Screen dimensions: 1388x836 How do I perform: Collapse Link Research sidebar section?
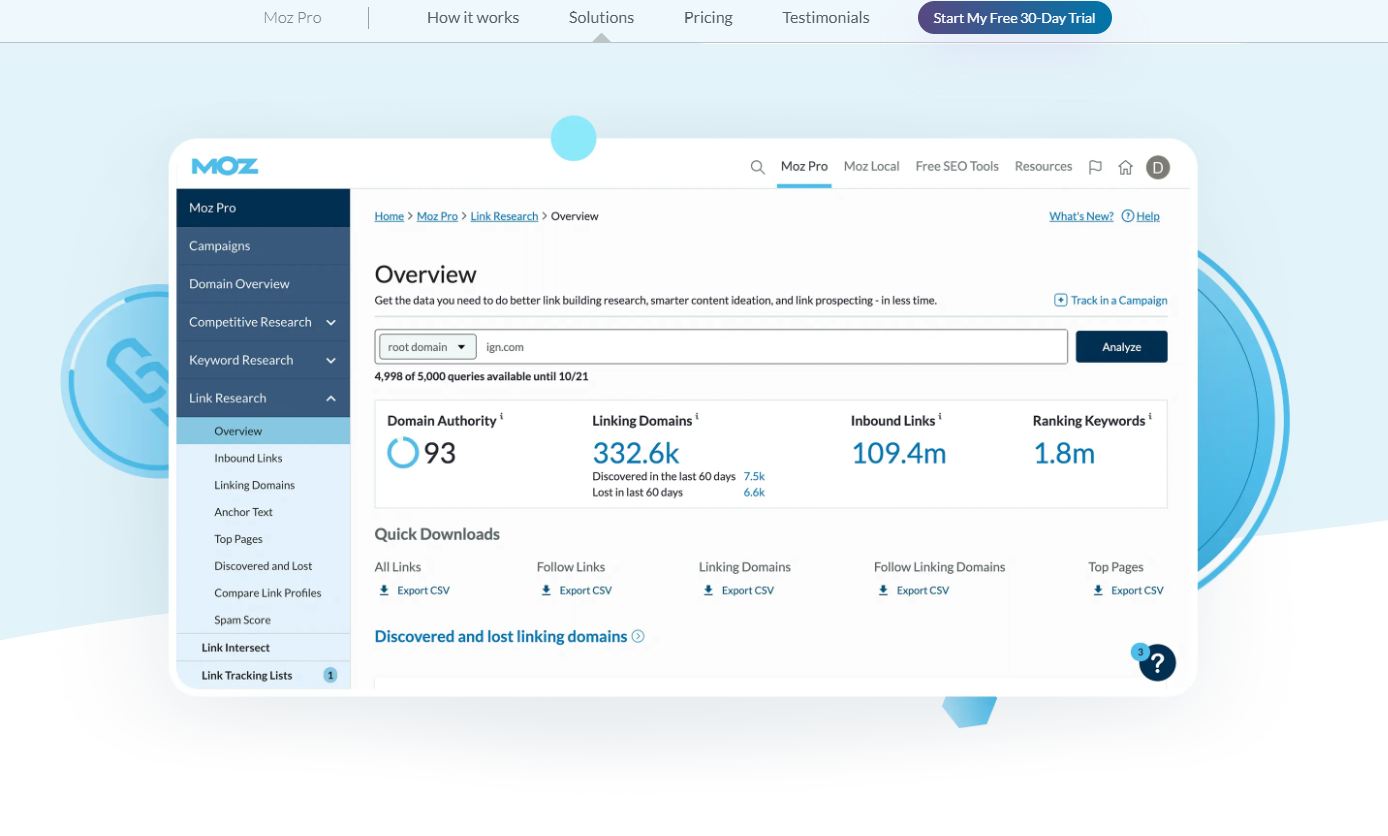[263, 398]
